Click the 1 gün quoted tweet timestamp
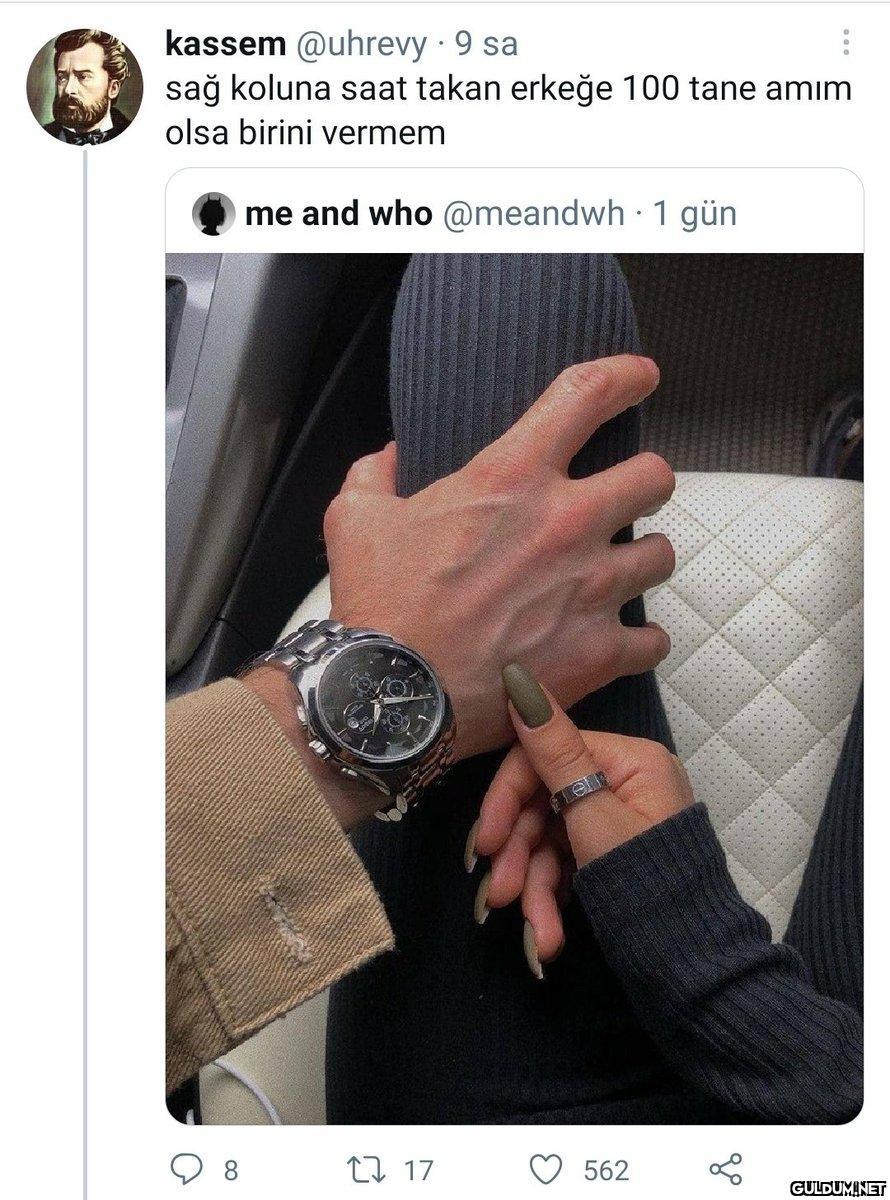Screen dimensions: 890x1200 click(695, 214)
